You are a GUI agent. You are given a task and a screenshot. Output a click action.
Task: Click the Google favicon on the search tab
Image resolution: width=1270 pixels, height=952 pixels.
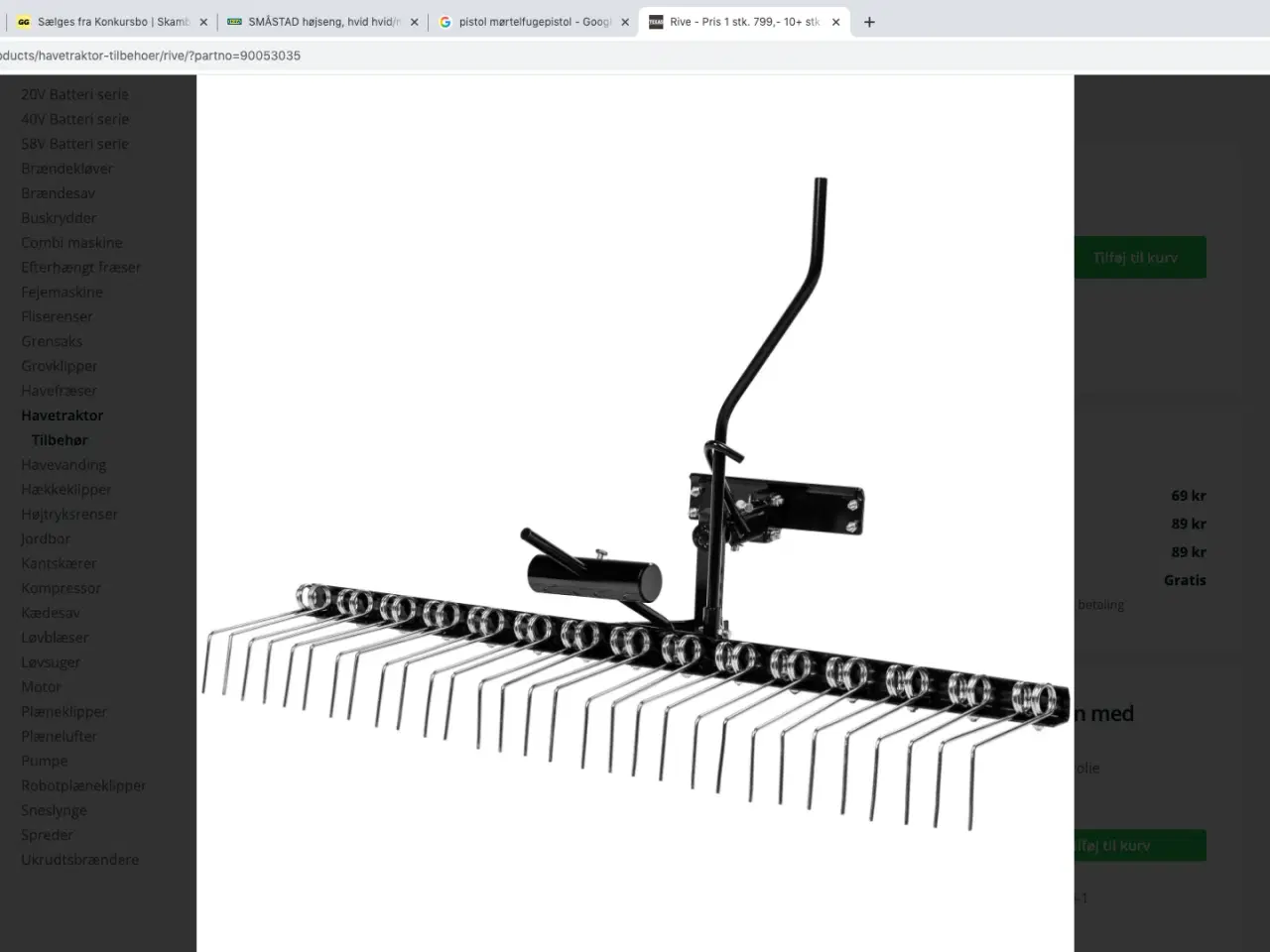(445, 22)
